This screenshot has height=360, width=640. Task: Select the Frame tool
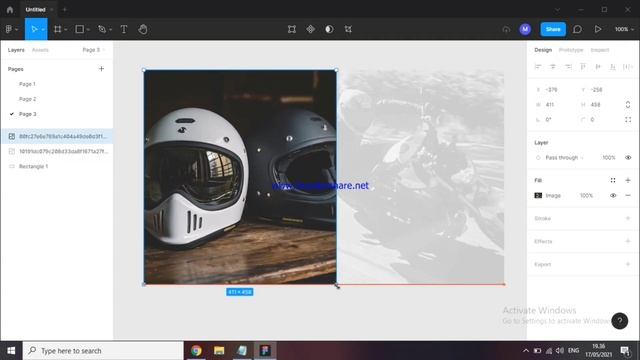58,29
